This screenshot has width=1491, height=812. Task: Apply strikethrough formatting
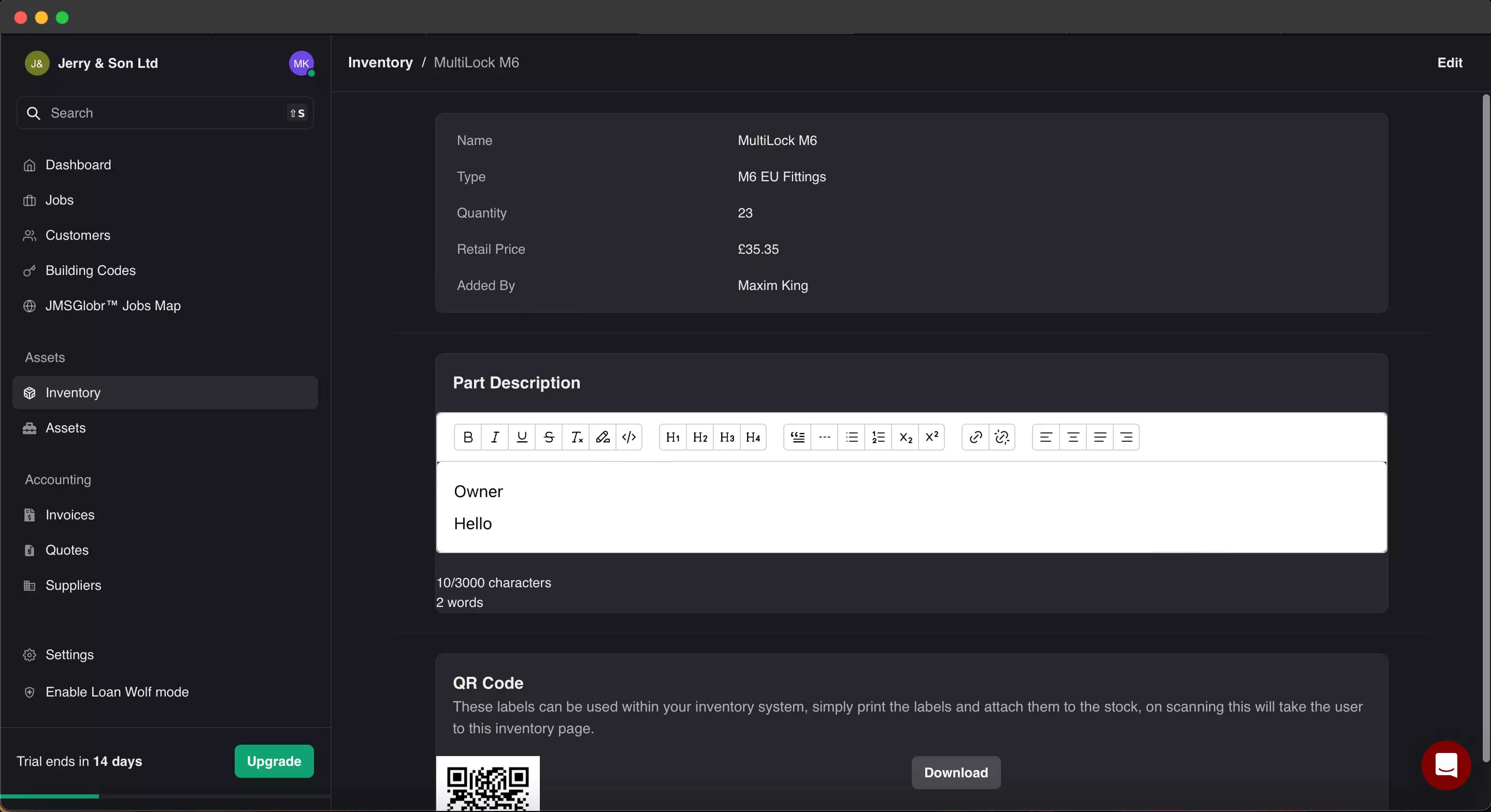click(x=549, y=437)
